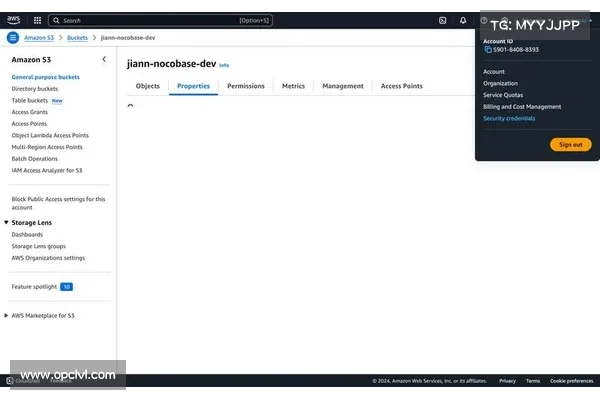Open Table buckets in sidebar

click(29, 100)
